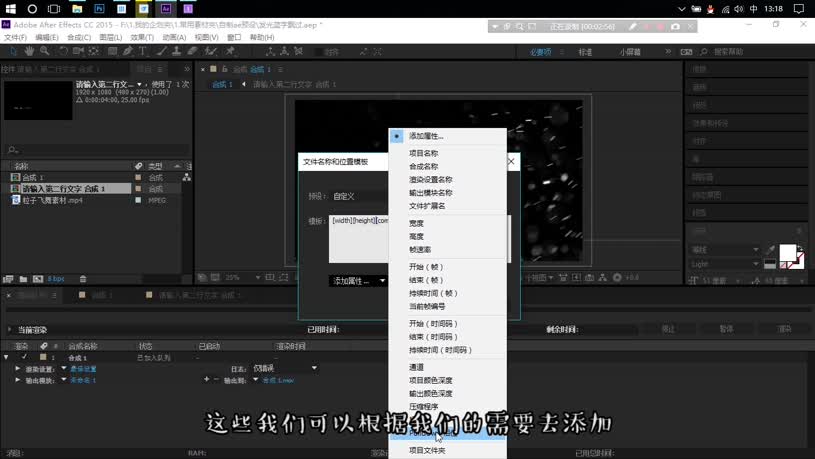Choose 渲染设置名称 from property menu
Viewport: 815px width, 459px height.
click(447, 179)
